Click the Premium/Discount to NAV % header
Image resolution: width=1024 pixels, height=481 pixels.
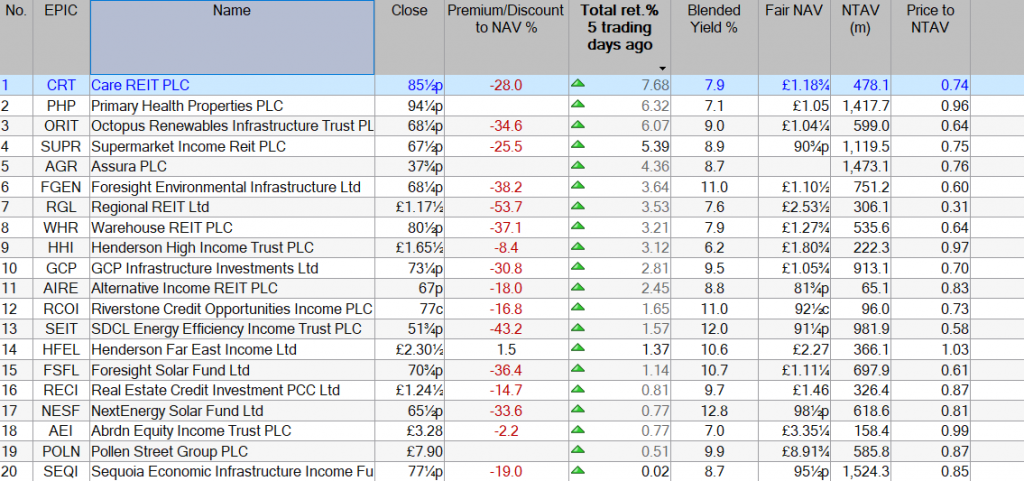pos(506,37)
